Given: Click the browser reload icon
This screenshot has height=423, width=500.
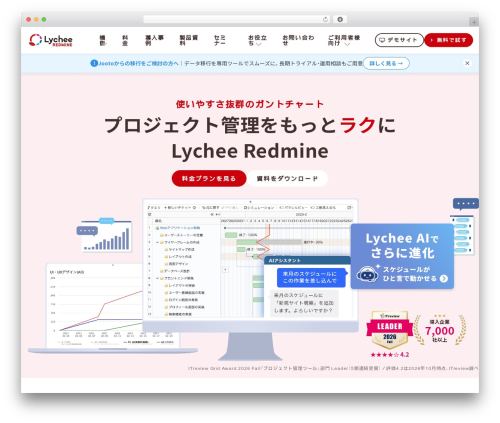Looking at the screenshot, I should pos(325,20).
